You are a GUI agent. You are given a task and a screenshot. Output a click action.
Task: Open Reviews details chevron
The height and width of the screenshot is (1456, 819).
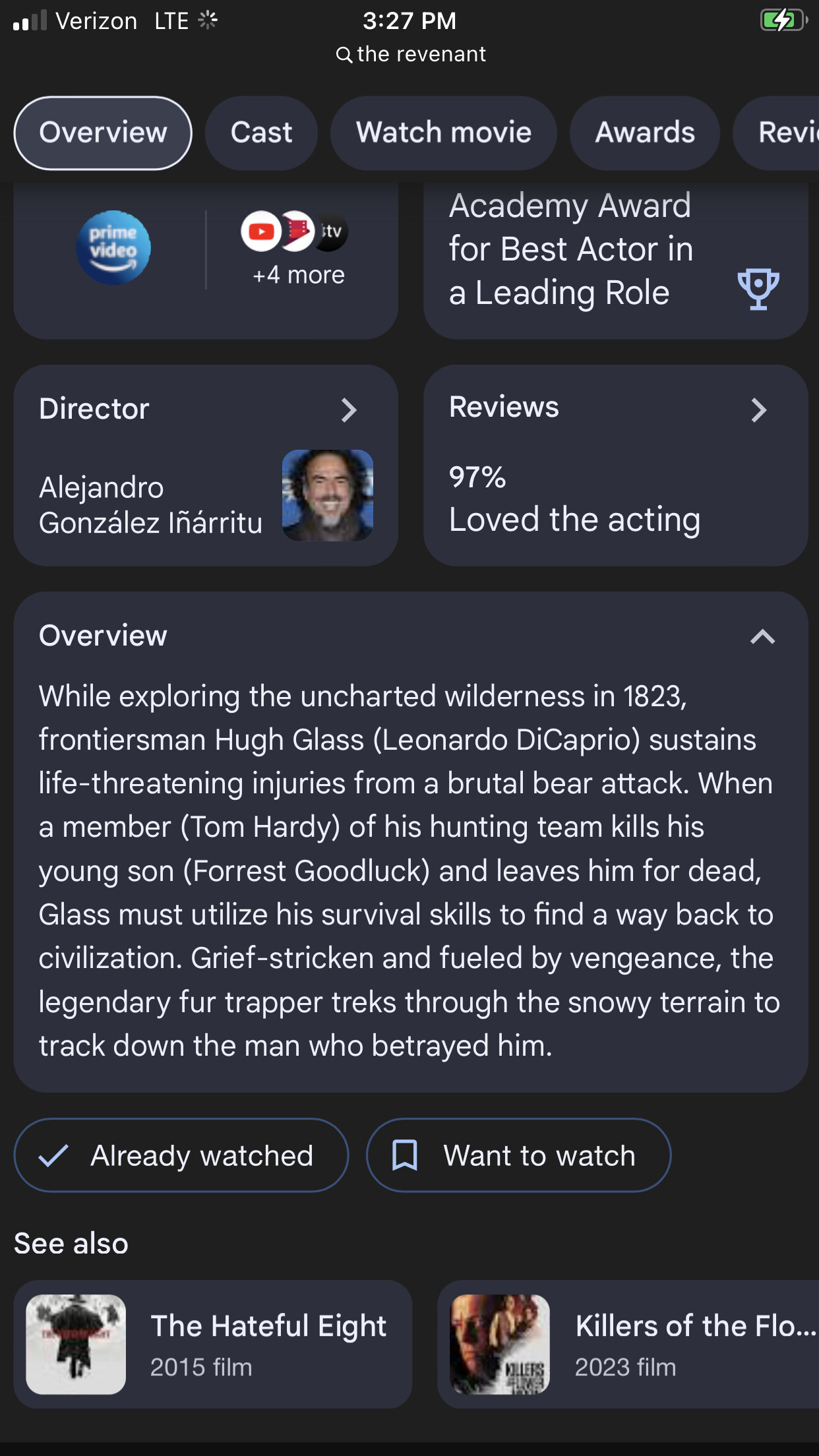pyautogui.click(x=759, y=409)
